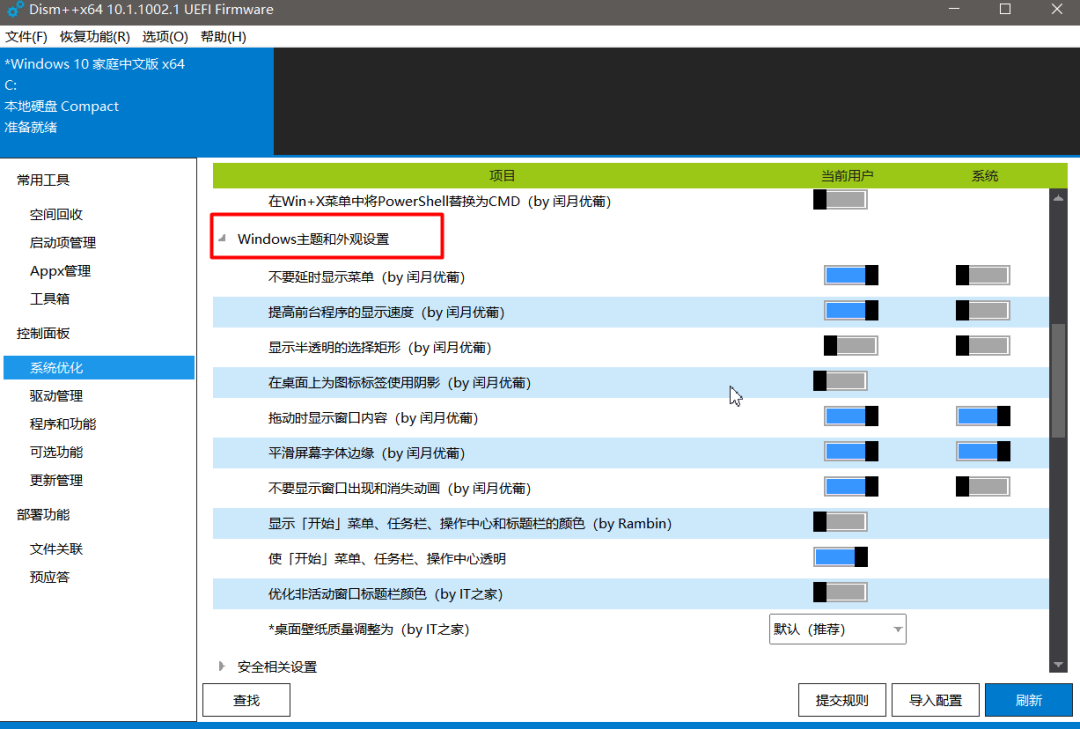The image size is (1080, 729).
Task: Toggle 提高前台程序的显示速度 system switch
Action: pos(983,310)
